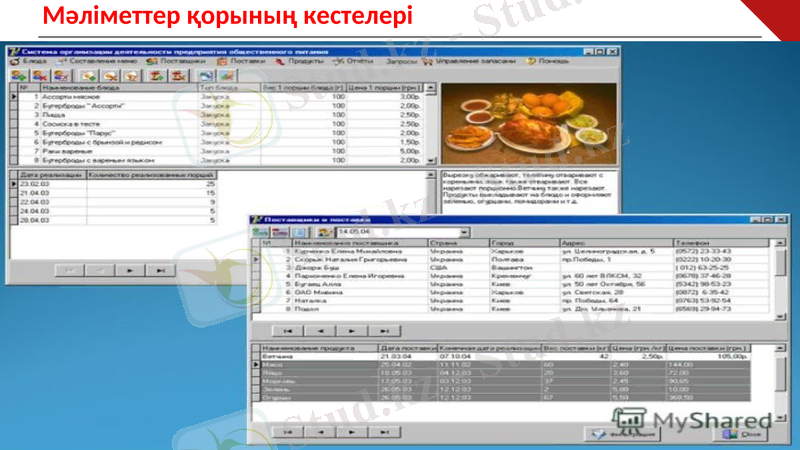
Task: Jump to first supplier in the upper suppliers navigator
Action: tap(287, 331)
